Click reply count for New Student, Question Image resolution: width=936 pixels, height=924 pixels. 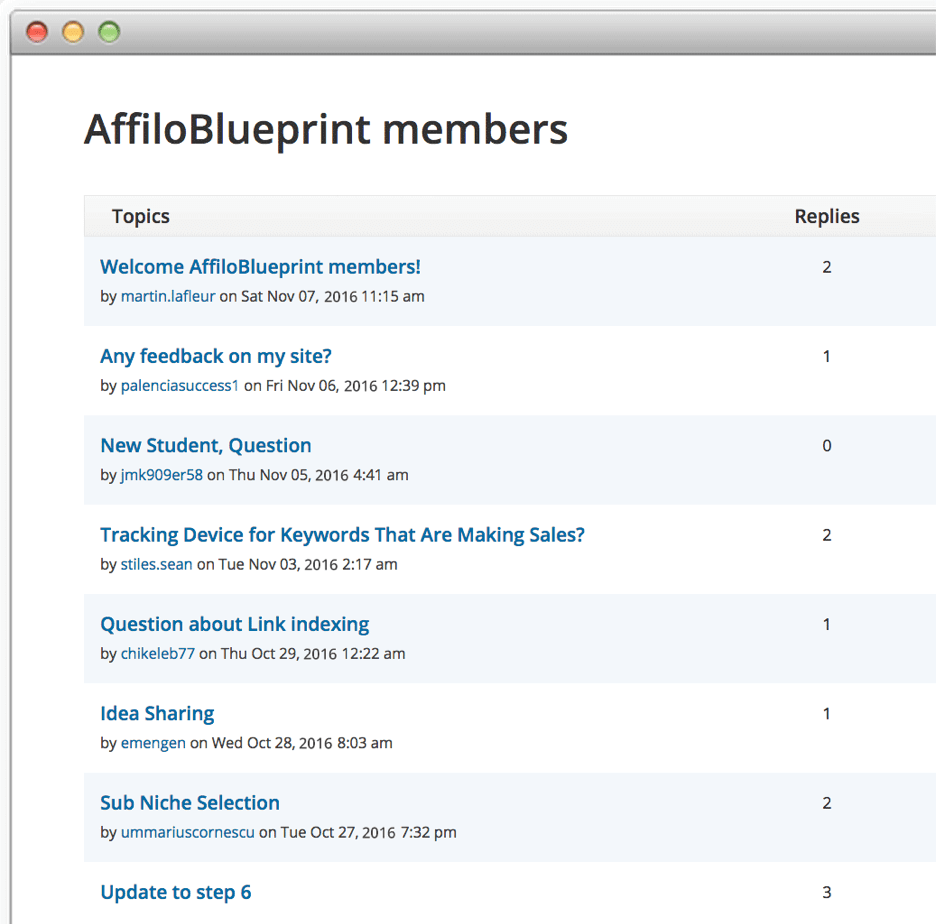click(827, 445)
